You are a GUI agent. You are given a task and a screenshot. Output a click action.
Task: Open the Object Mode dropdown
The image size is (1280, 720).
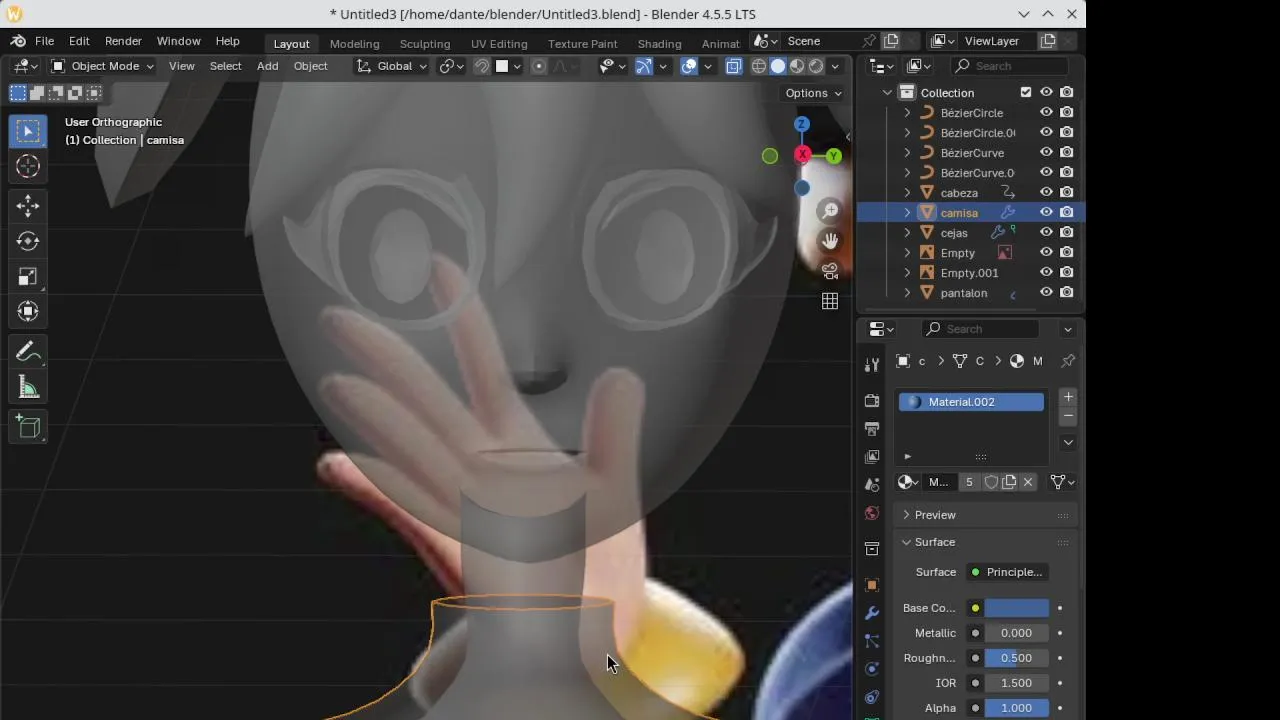(103, 66)
